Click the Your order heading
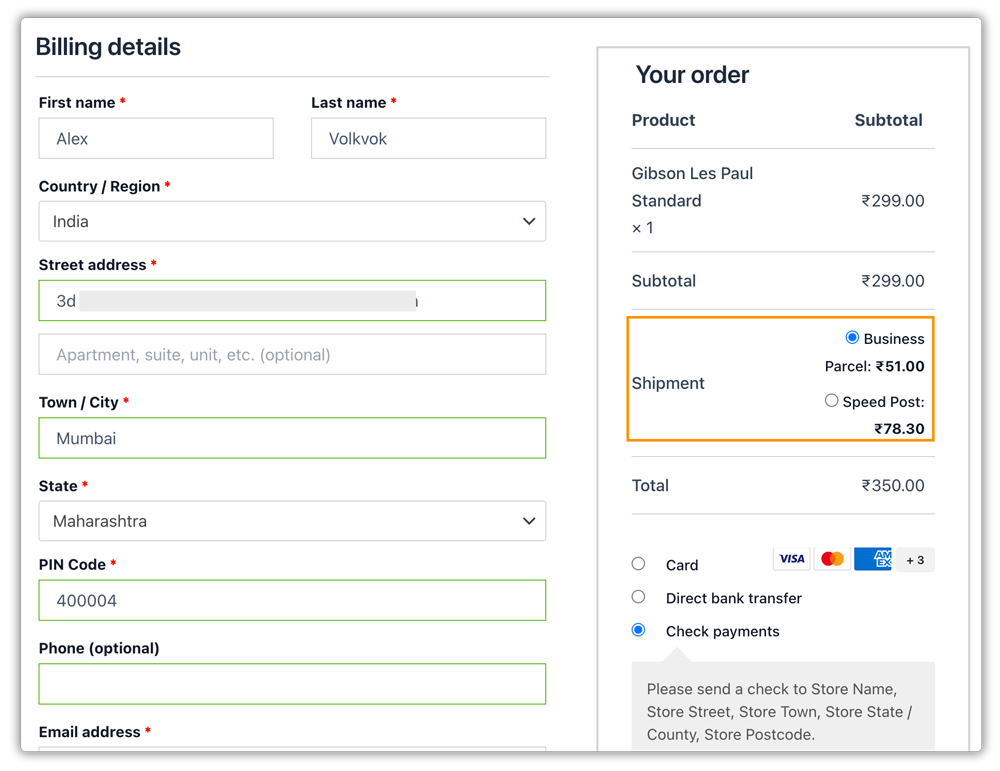The width and height of the screenshot is (1000, 771). coord(692,75)
